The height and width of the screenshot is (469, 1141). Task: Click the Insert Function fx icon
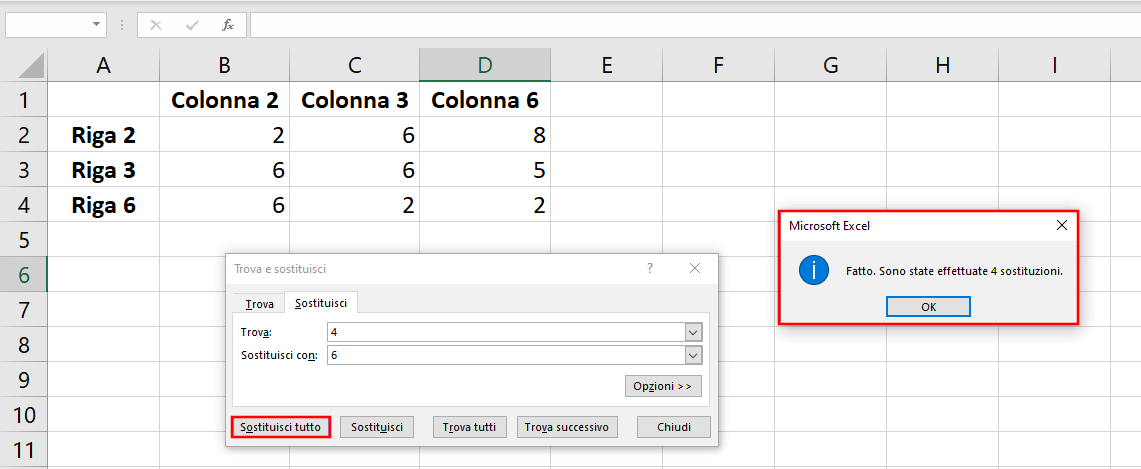[x=228, y=25]
